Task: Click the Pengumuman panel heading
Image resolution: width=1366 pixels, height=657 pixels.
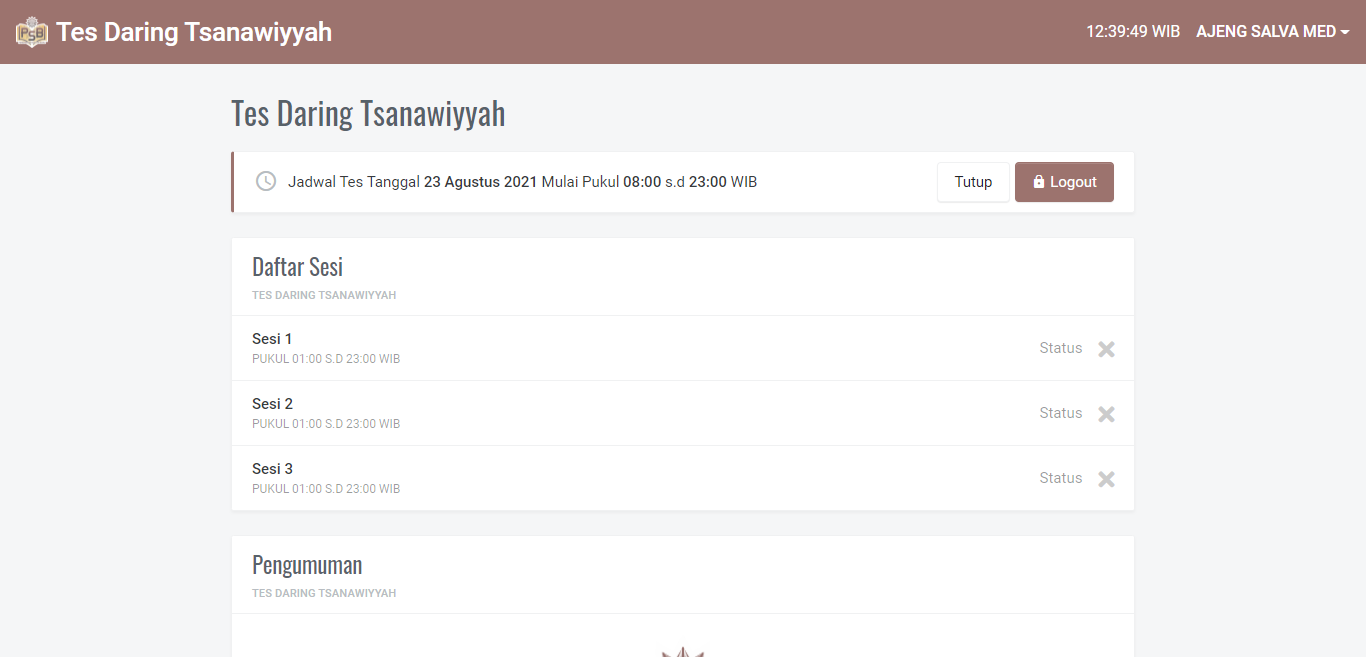Action: point(307,565)
